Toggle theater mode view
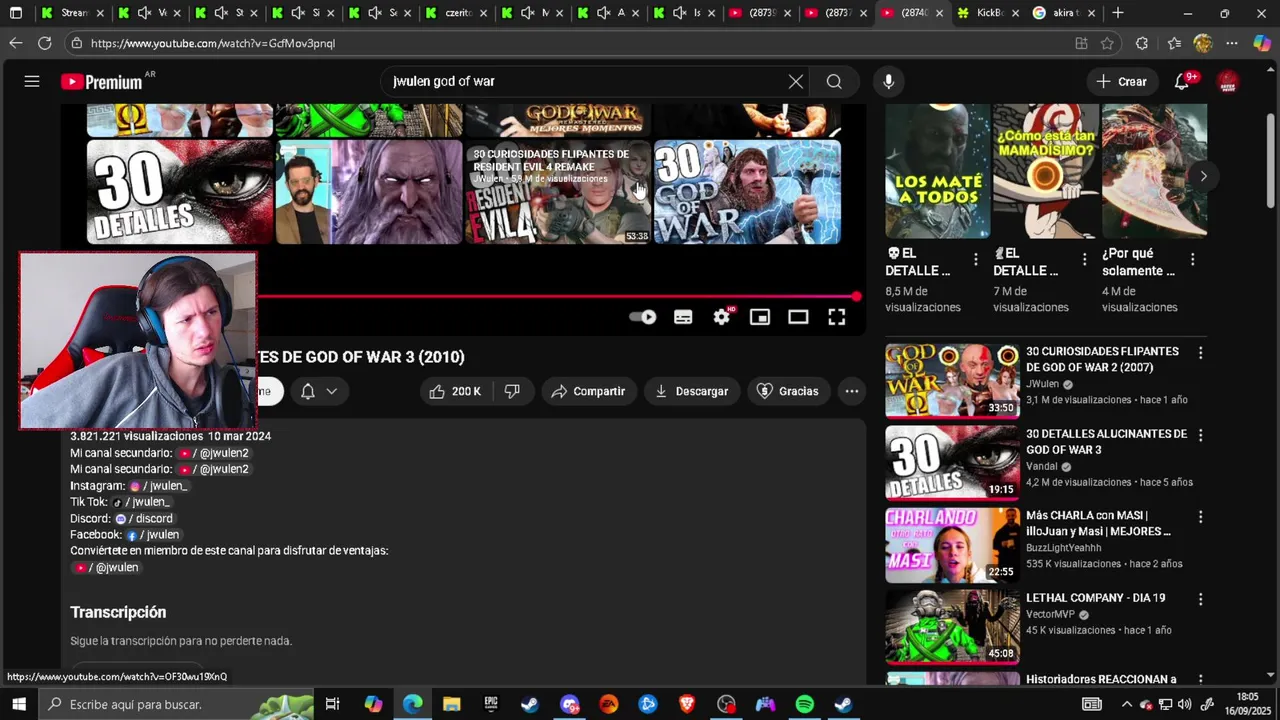1280x720 pixels. (798, 317)
